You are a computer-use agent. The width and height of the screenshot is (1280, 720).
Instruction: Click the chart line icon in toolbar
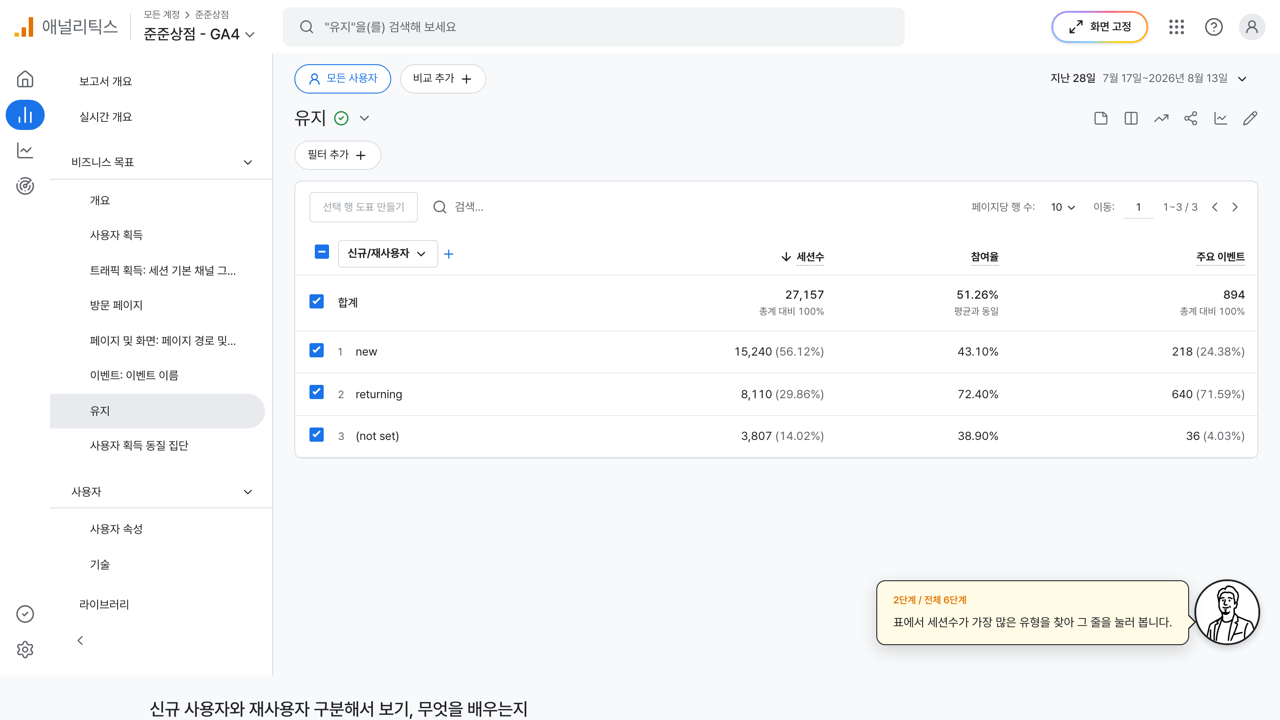tap(1221, 118)
